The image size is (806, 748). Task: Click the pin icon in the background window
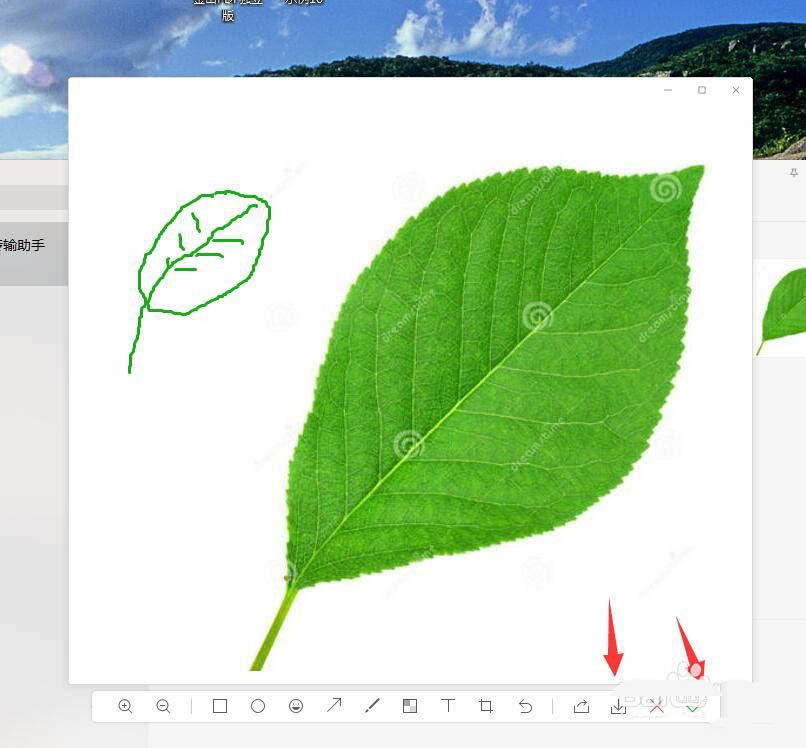794,173
